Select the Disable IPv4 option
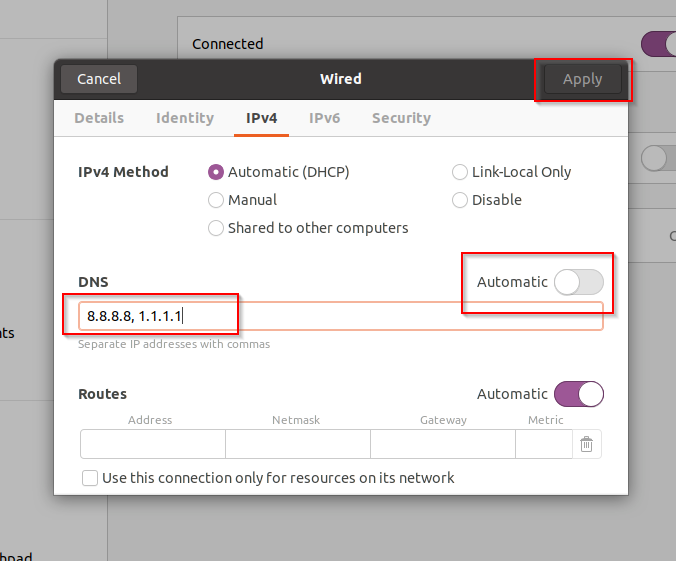 tap(460, 200)
